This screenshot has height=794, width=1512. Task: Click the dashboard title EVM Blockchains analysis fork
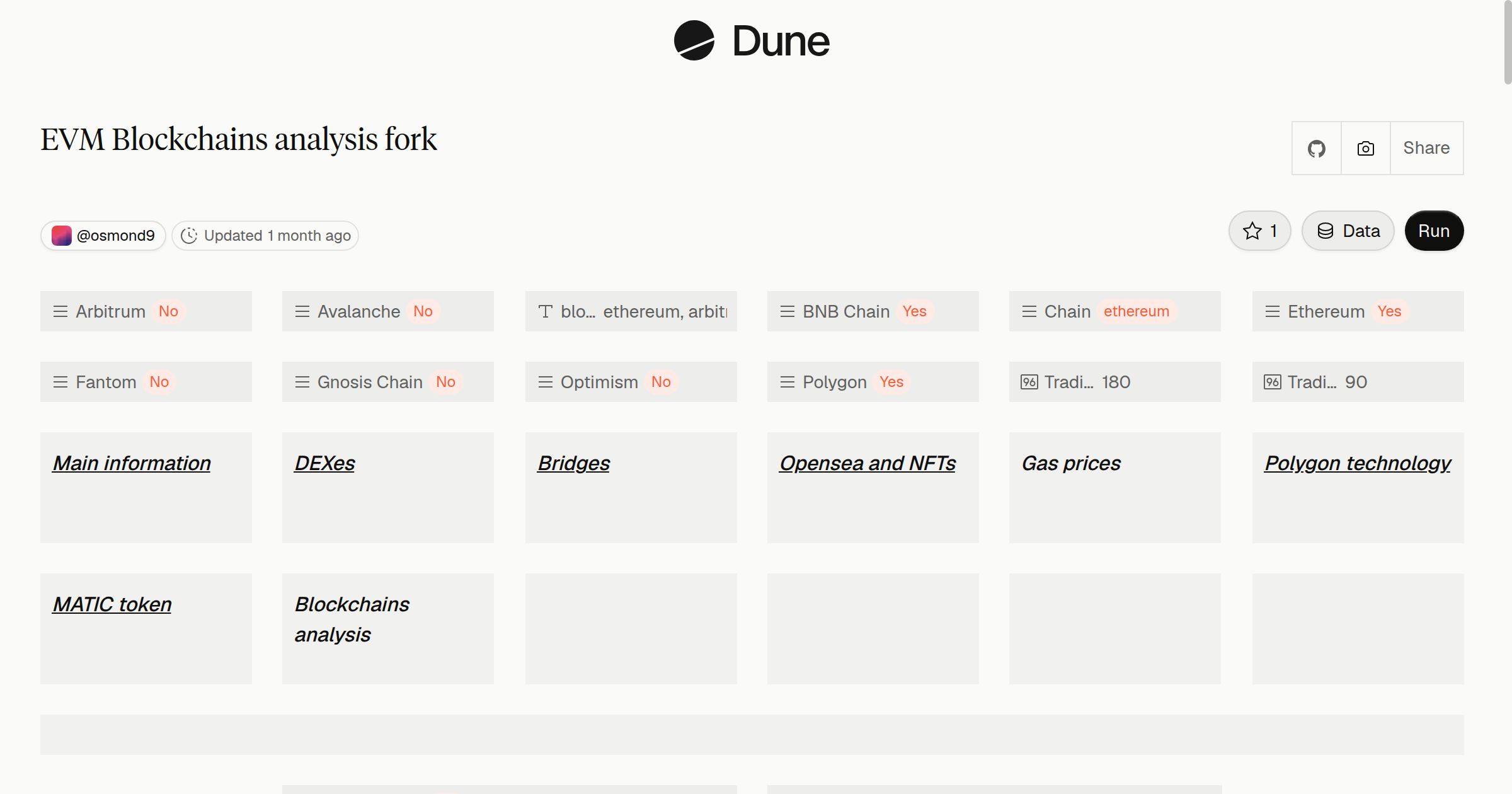point(239,139)
